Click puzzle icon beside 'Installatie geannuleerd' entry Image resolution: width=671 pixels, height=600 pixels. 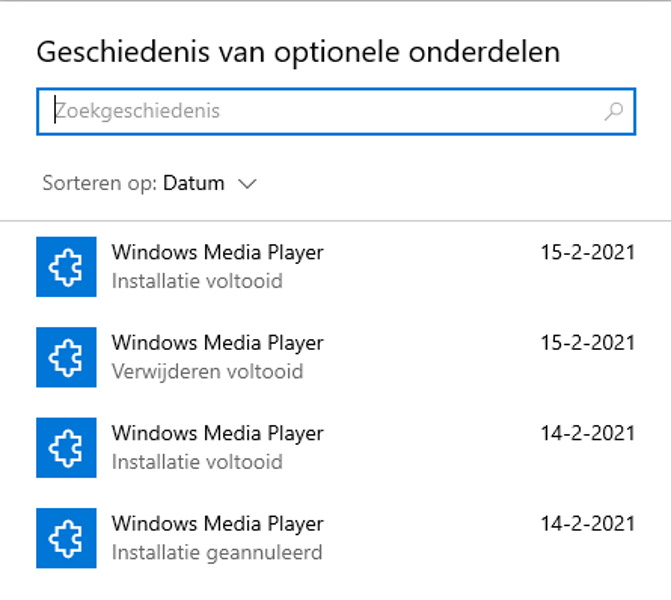[66, 538]
